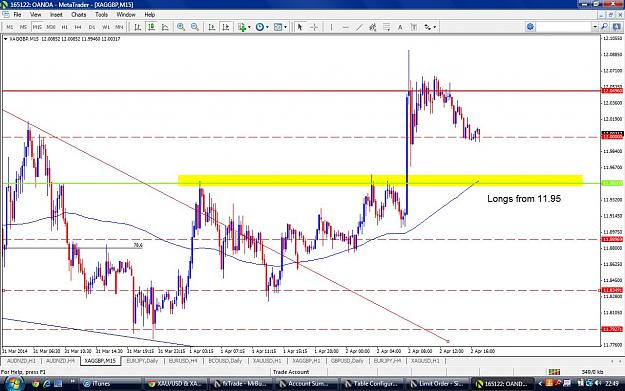Switch to the BCOUSD,Daily chart tab
Viewport: 625px width, 391px height.
click(x=225, y=361)
